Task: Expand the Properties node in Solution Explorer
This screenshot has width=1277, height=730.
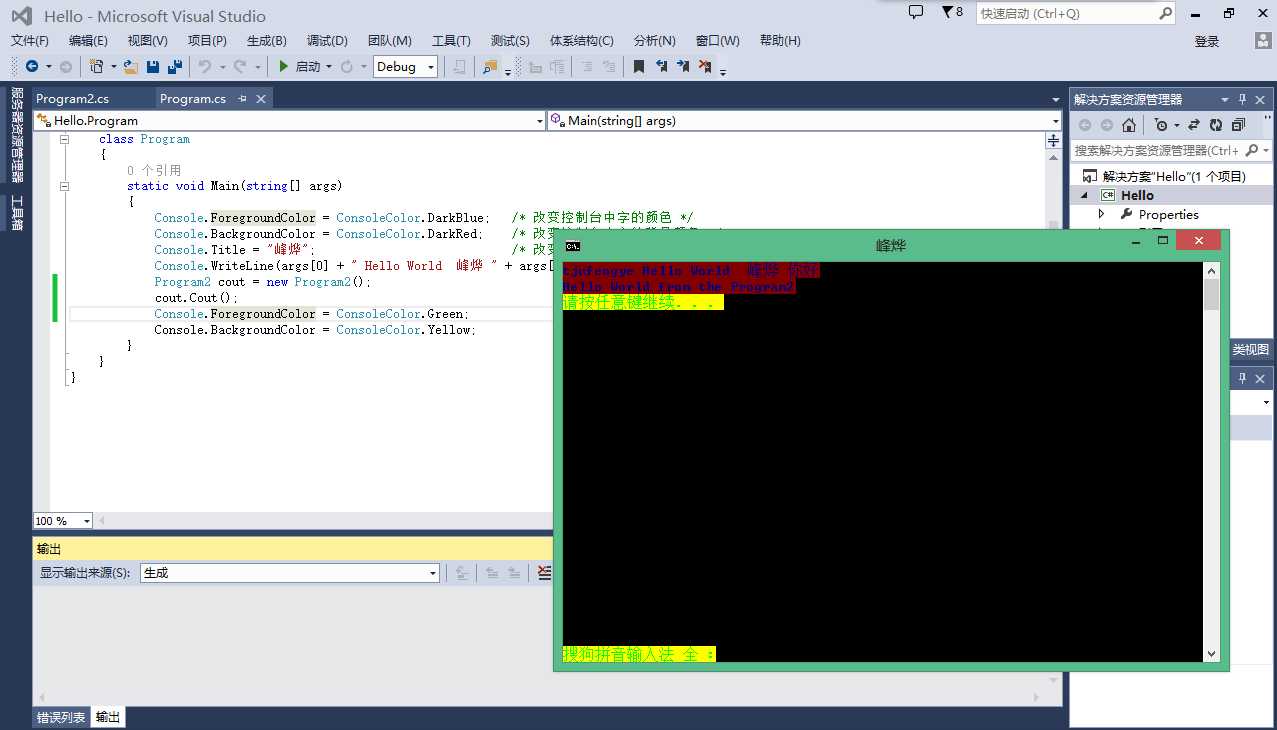Action: pyautogui.click(x=1102, y=215)
